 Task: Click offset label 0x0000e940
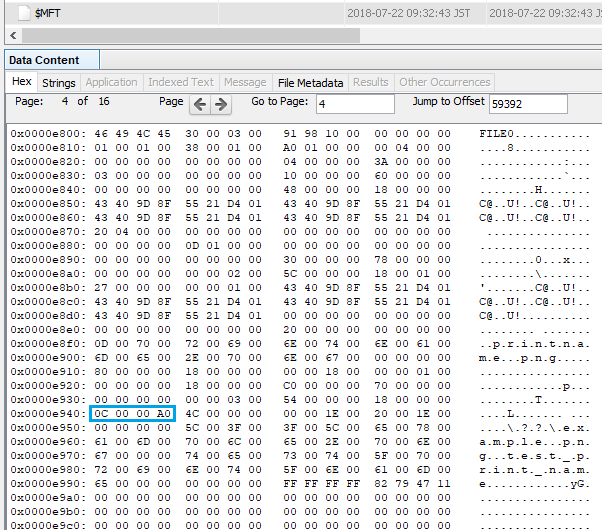coord(48,414)
